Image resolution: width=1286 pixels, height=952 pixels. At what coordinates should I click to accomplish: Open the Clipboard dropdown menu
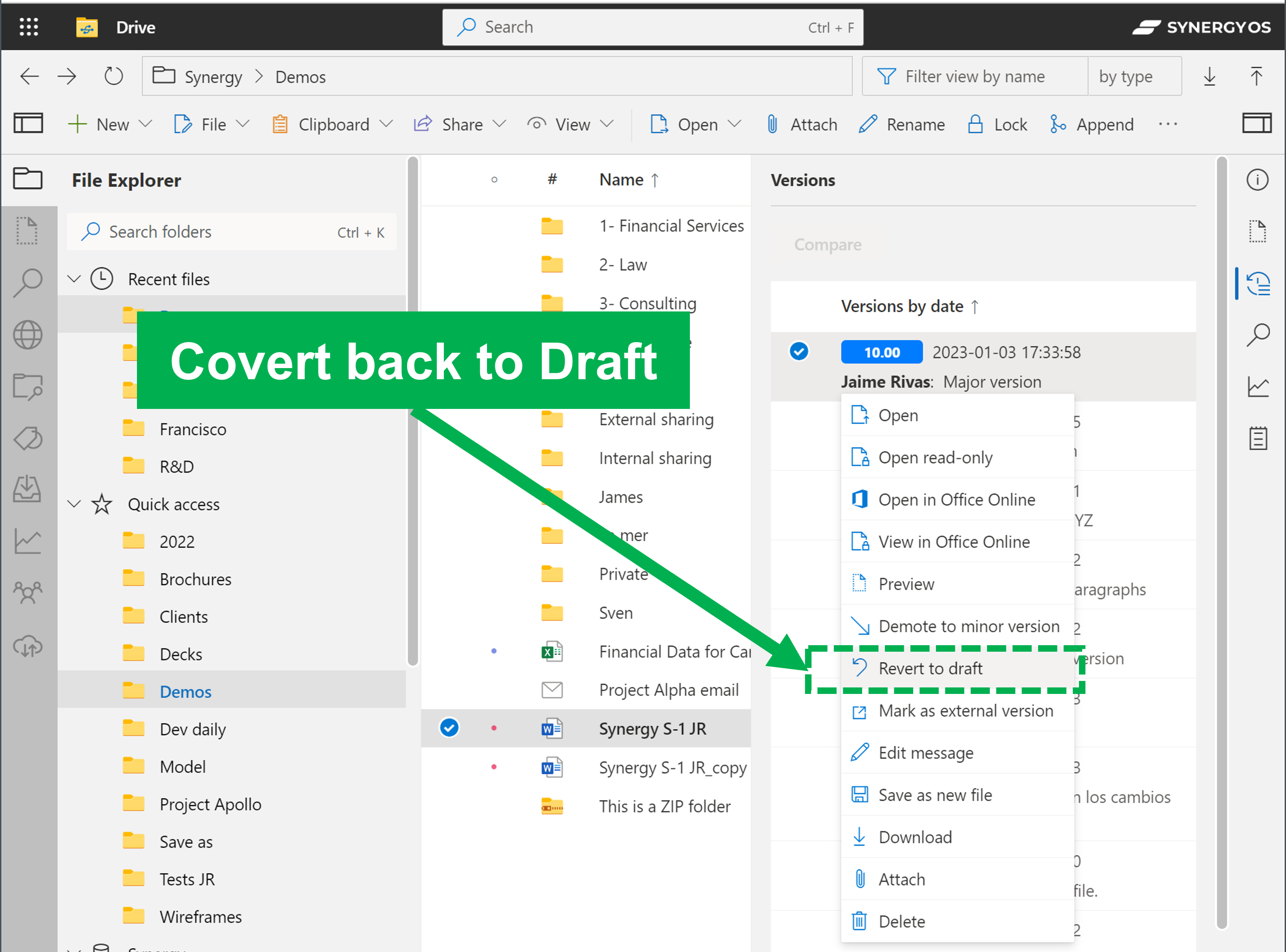332,124
